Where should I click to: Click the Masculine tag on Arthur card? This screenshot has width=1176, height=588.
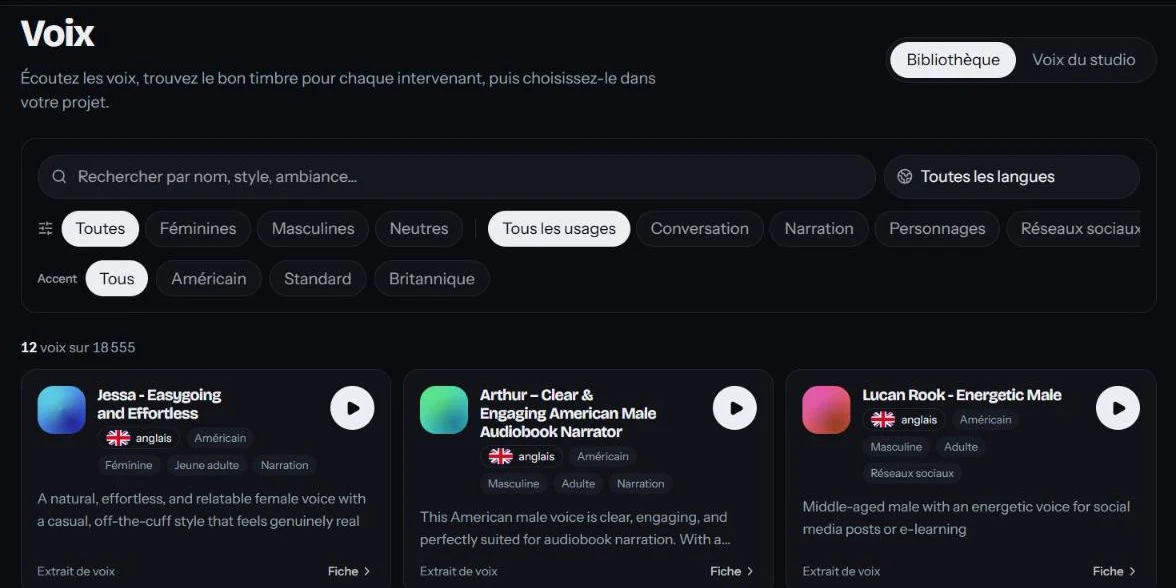point(514,484)
